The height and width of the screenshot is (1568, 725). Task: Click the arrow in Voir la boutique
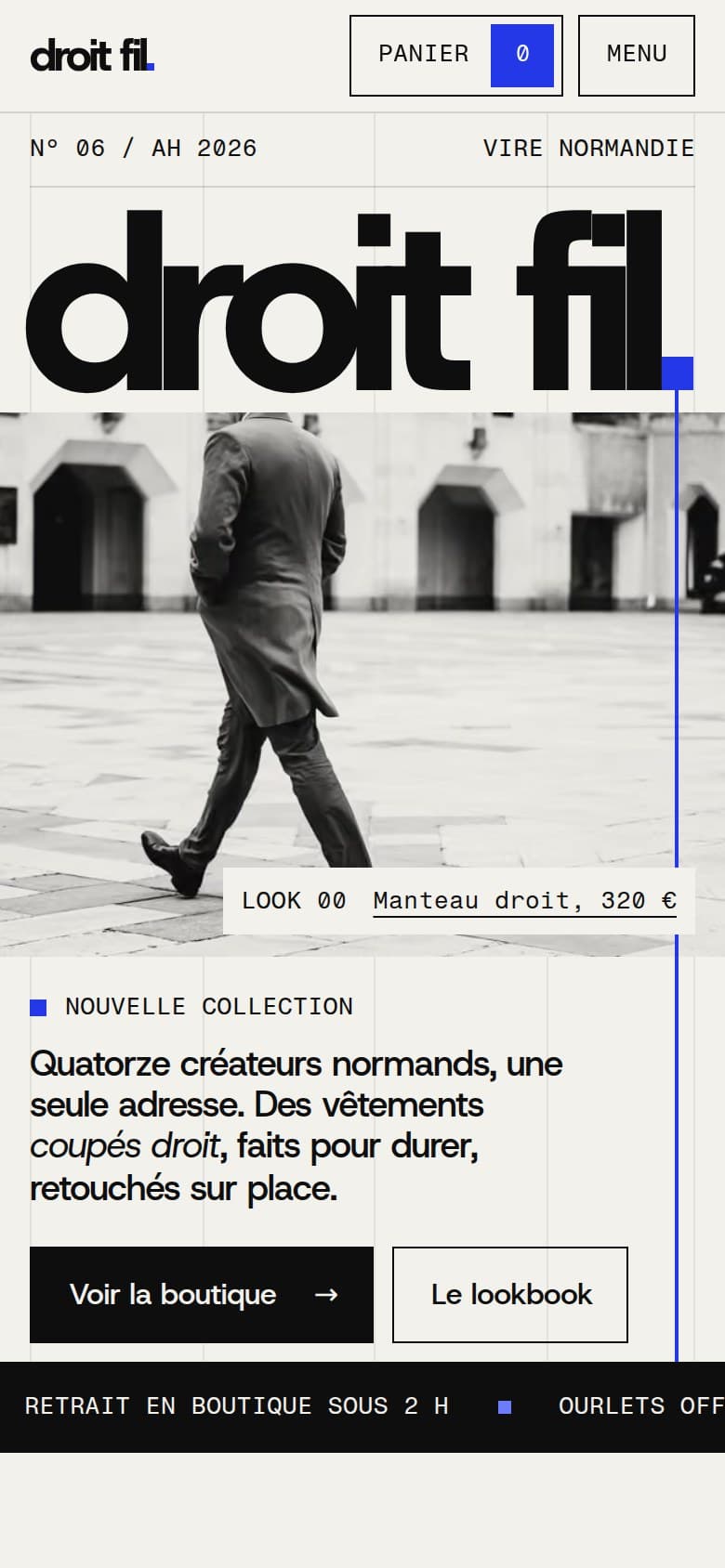pos(326,1295)
